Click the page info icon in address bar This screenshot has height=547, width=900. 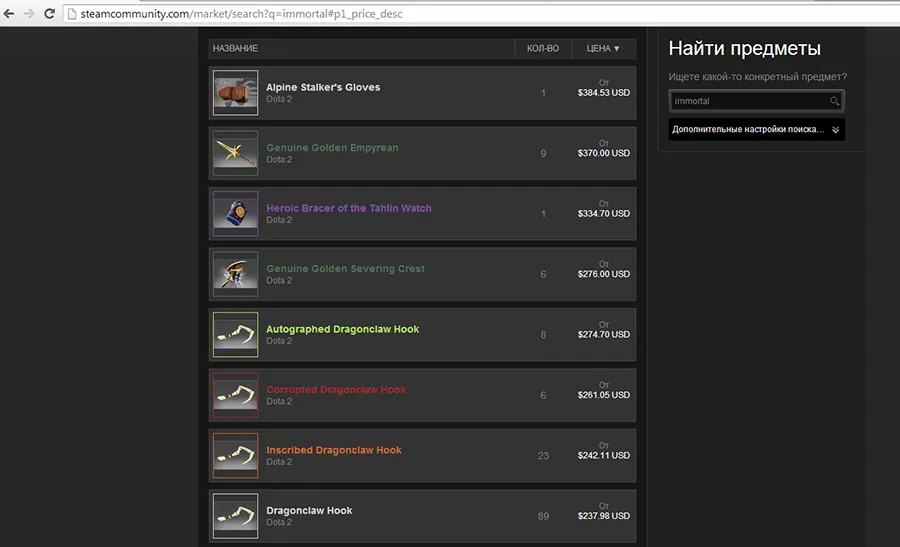click(x=72, y=14)
